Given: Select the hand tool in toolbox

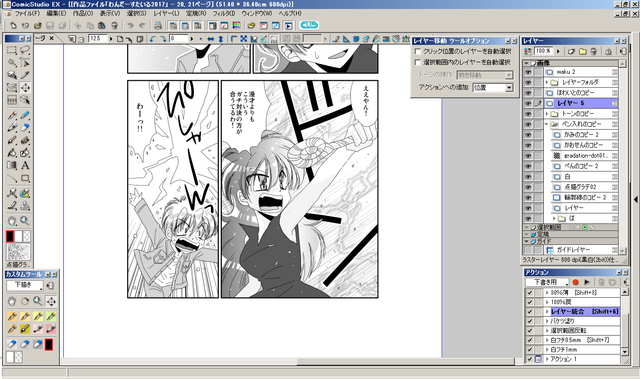Looking at the screenshot, I should (x=11, y=221).
